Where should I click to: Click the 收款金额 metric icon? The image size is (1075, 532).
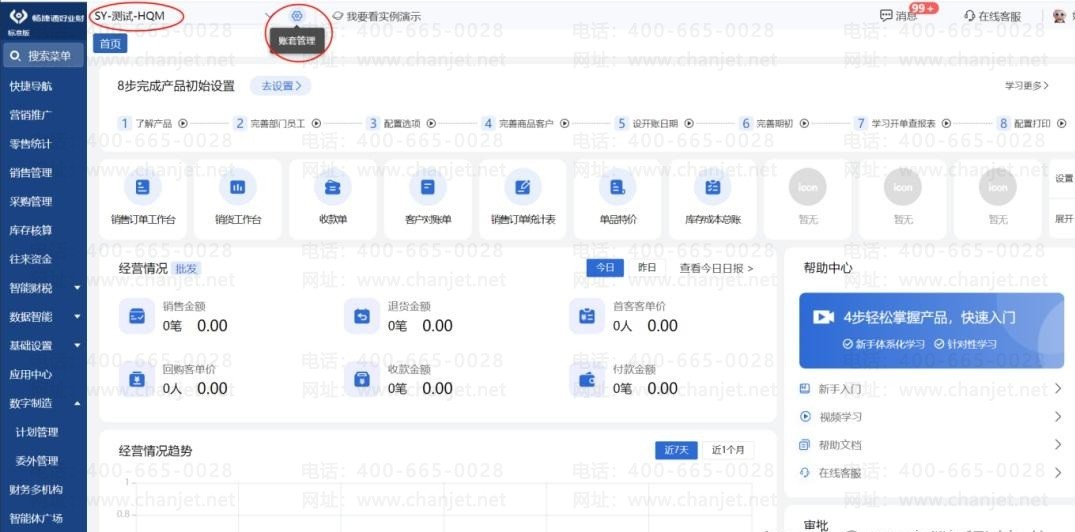(362, 379)
